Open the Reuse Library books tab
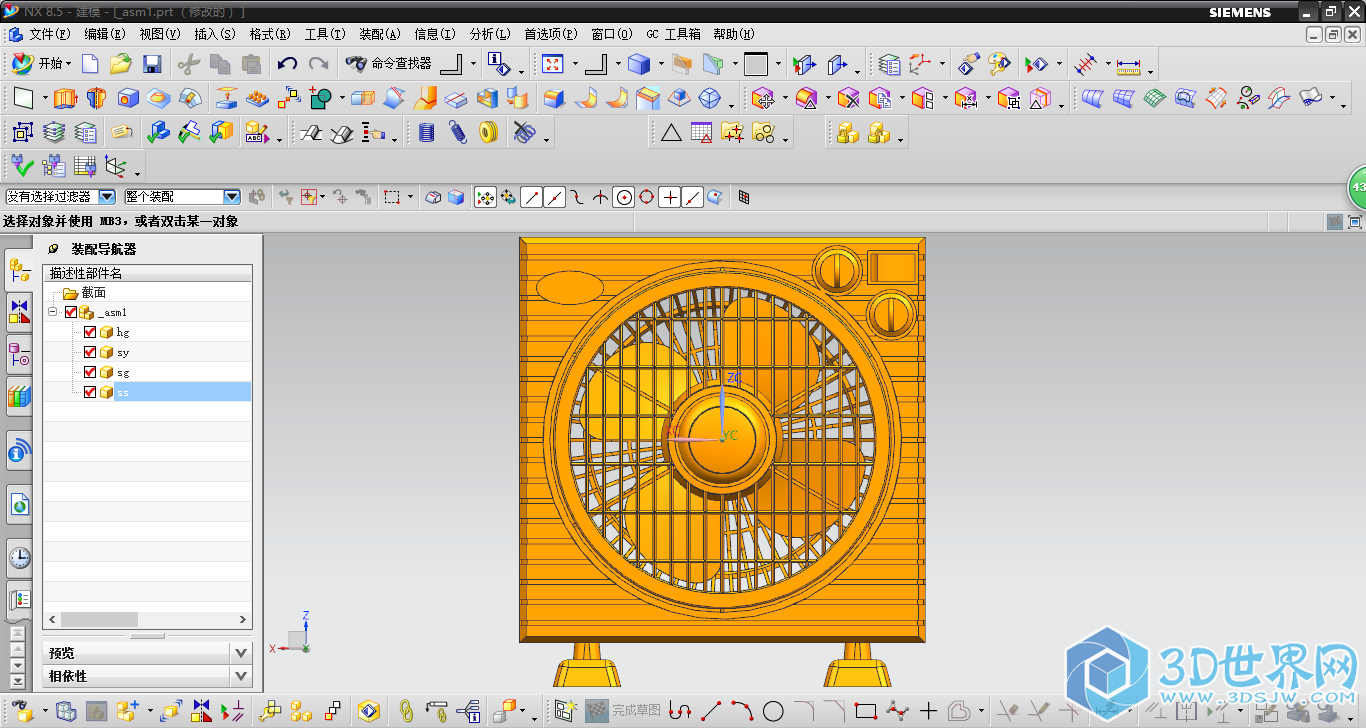 tap(19, 395)
